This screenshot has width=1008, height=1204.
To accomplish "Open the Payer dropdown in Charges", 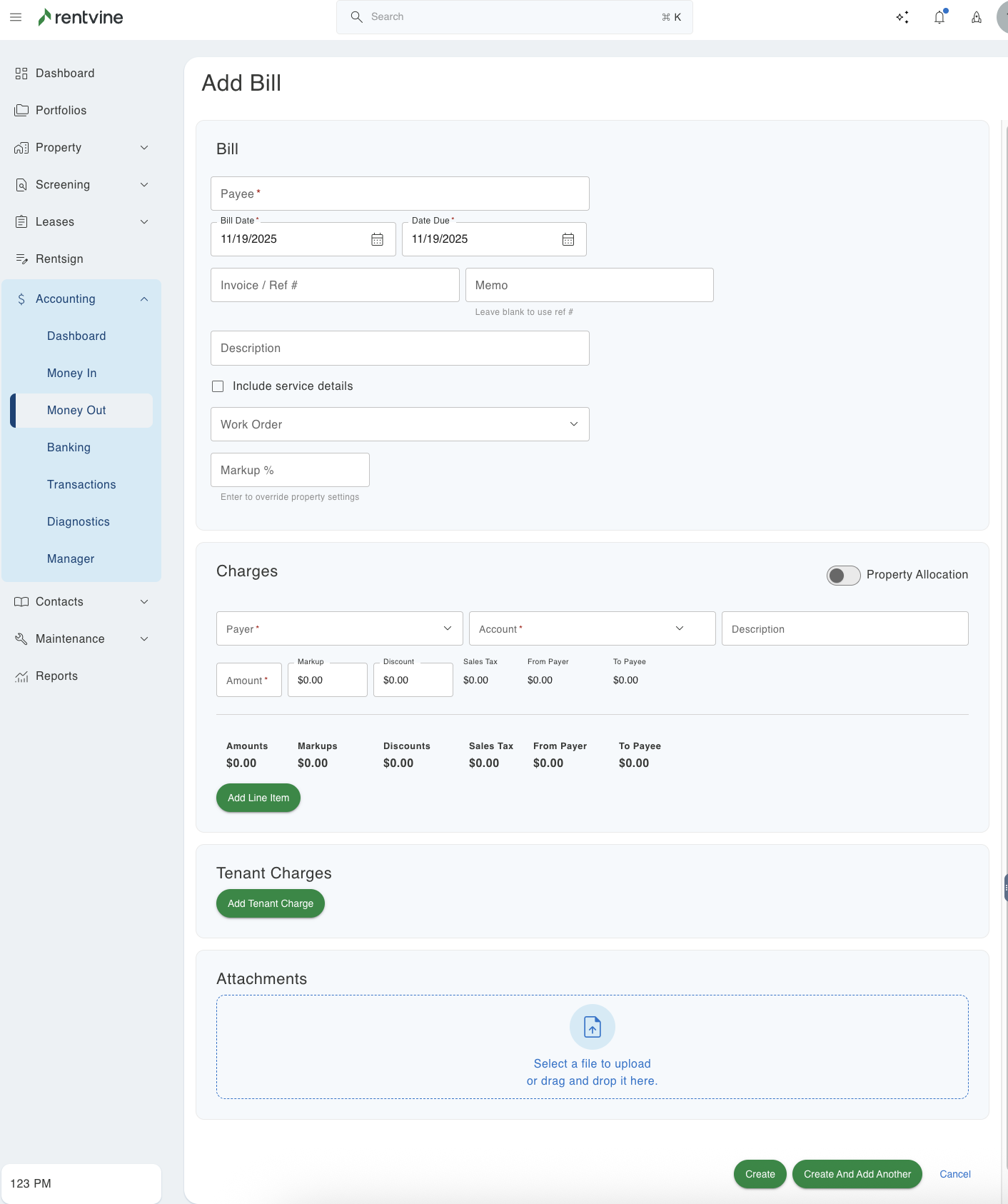I will point(339,628).
